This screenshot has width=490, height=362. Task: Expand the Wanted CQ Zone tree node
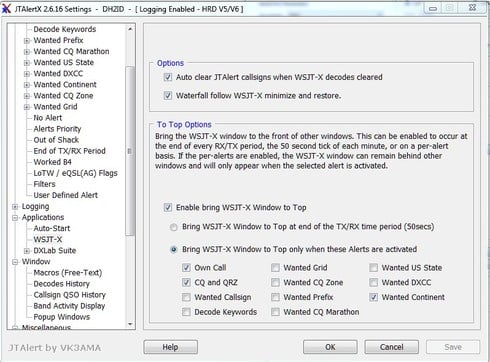tap(27, 96)
